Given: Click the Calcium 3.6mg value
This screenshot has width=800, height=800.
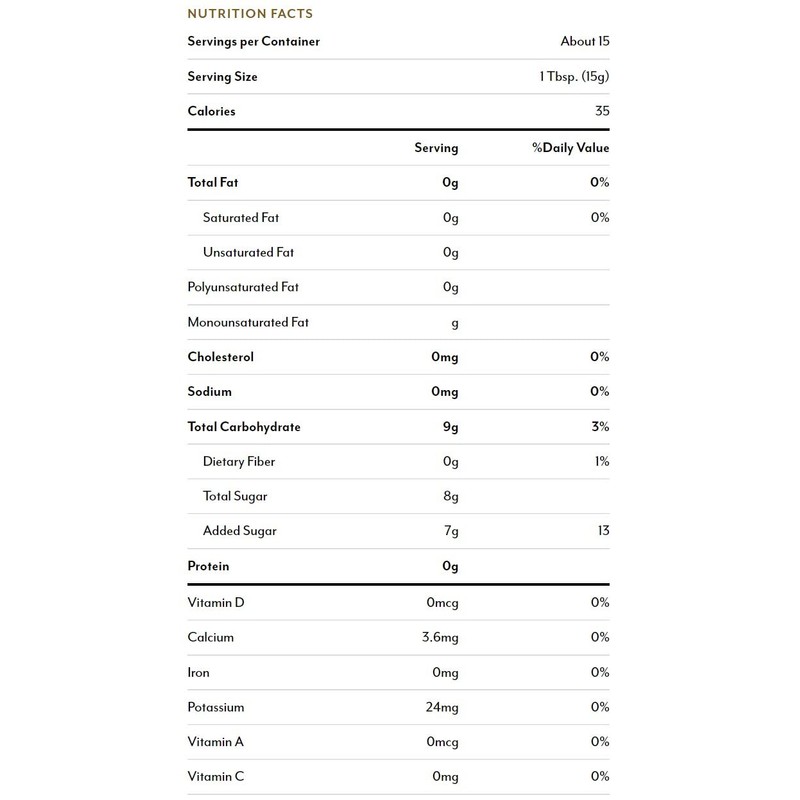Looking at the screenshot, I should pyautogui.click(x=438, y=637).
